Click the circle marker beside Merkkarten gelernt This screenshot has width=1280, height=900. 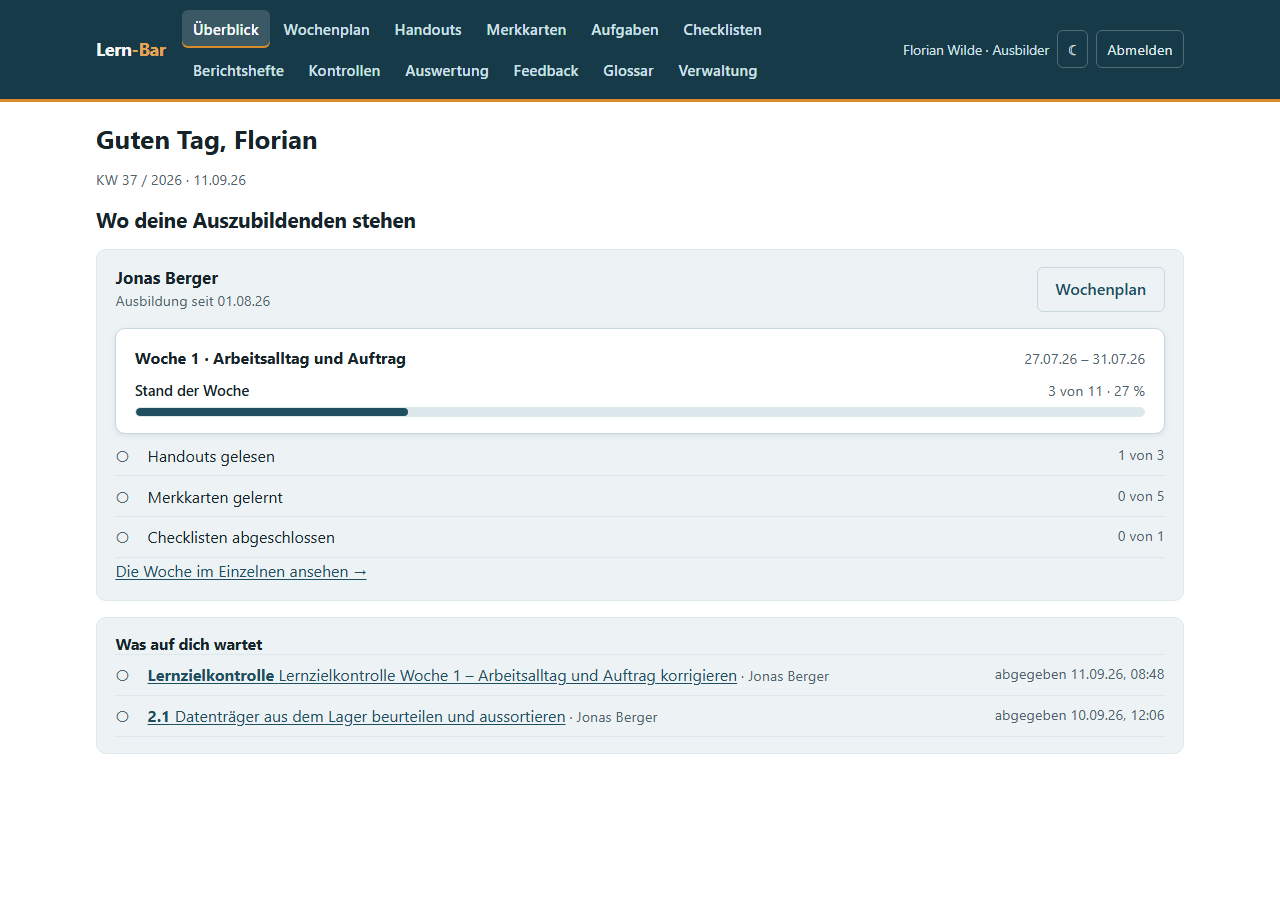[x=123, y=497]
